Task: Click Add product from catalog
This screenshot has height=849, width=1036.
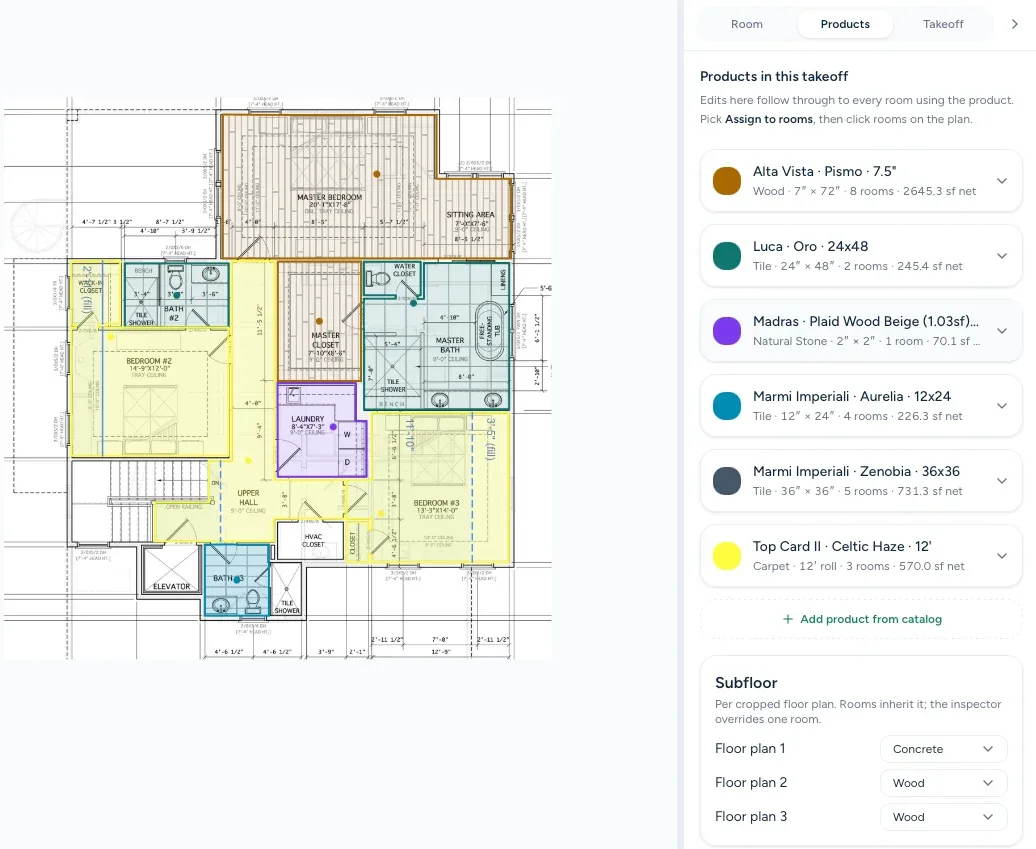Action: pos(862,619)
